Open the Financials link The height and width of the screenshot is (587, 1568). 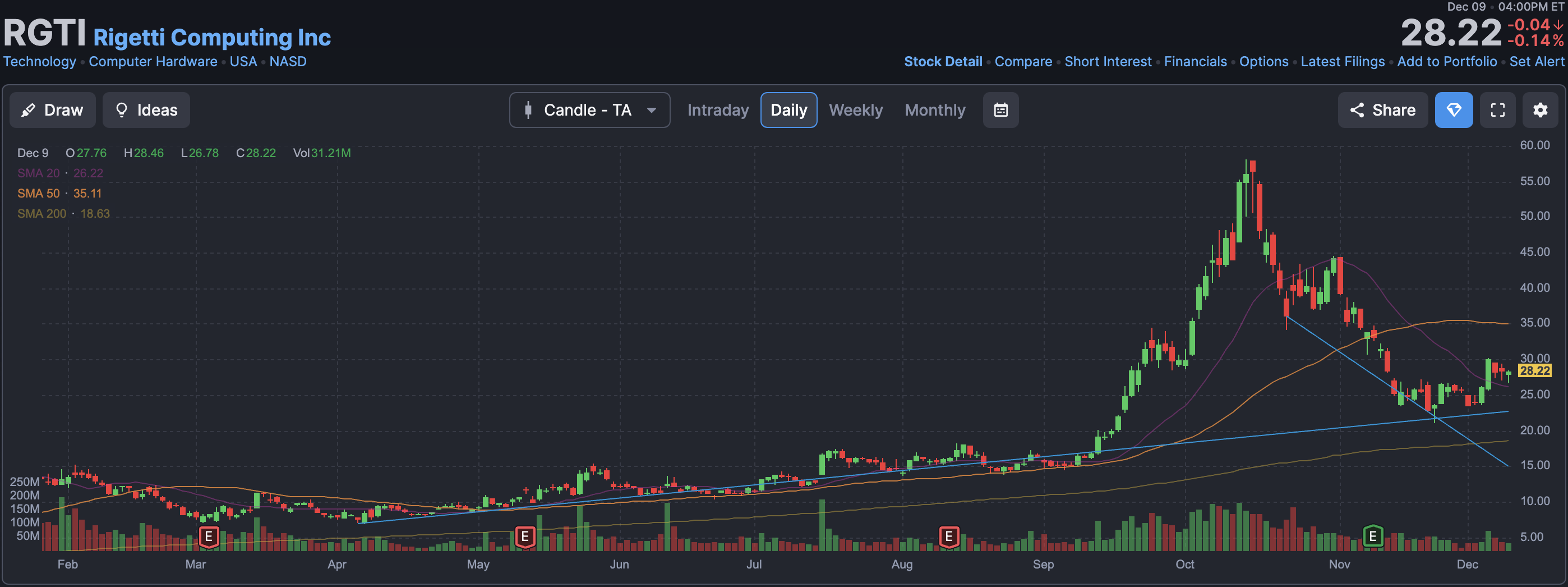pyautogui.click(x=1196, y=62)
